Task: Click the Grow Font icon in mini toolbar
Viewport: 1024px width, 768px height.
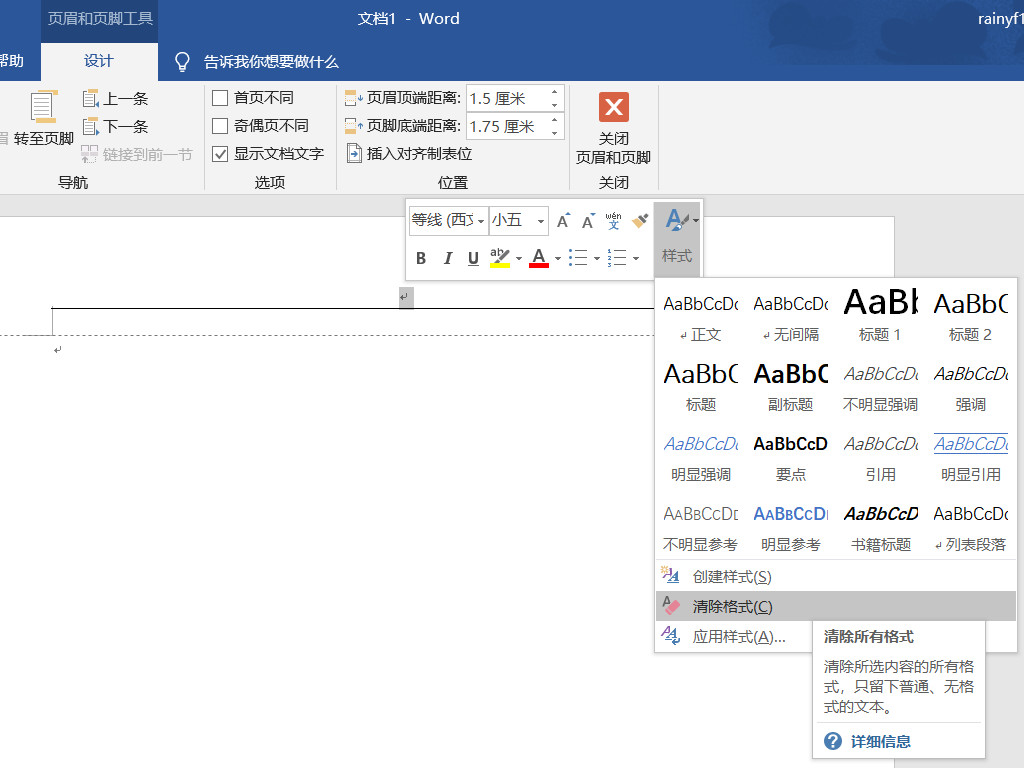Action: (x=564, y=221)
